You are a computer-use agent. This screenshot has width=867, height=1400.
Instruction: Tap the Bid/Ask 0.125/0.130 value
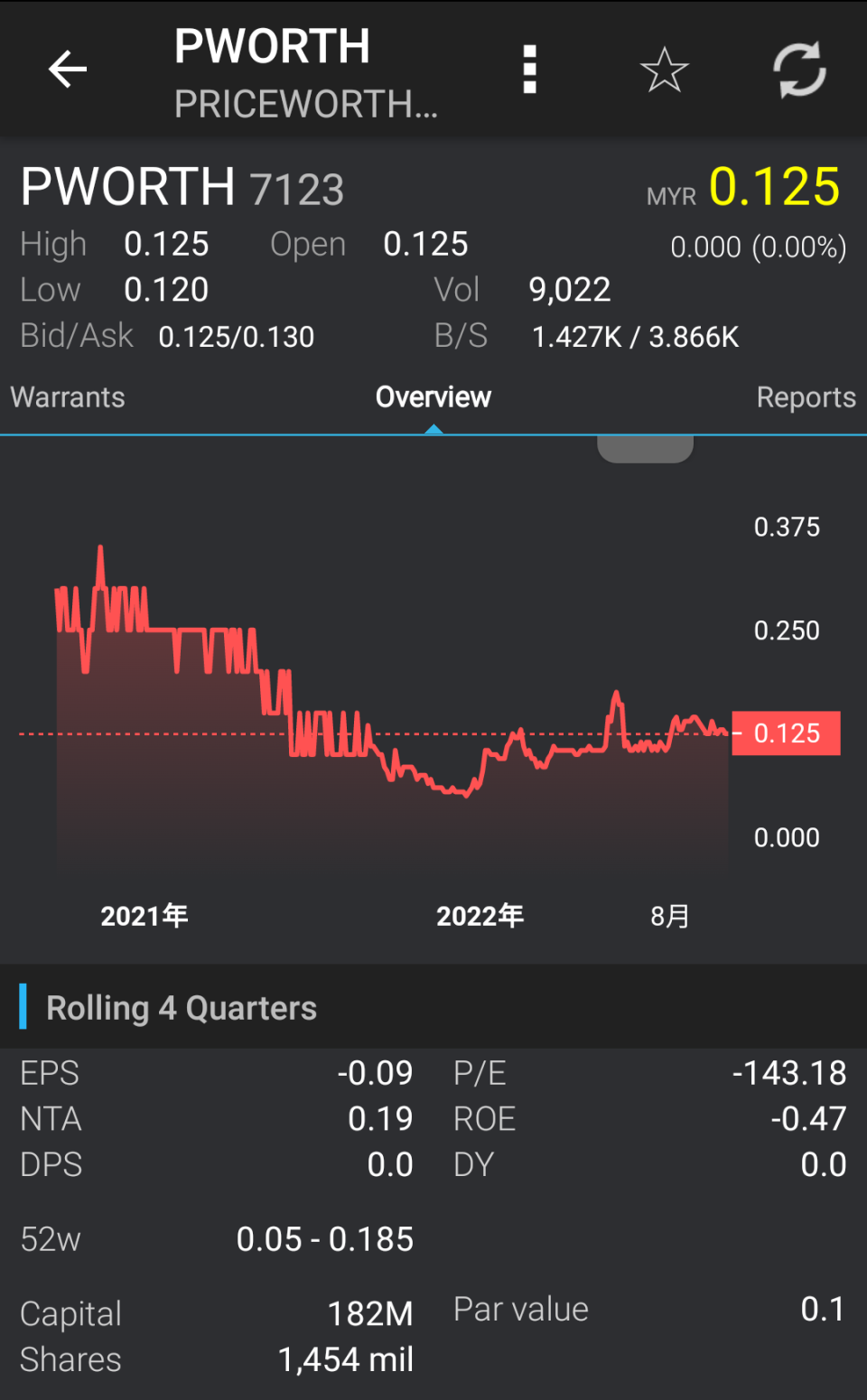tap(236, 337)
